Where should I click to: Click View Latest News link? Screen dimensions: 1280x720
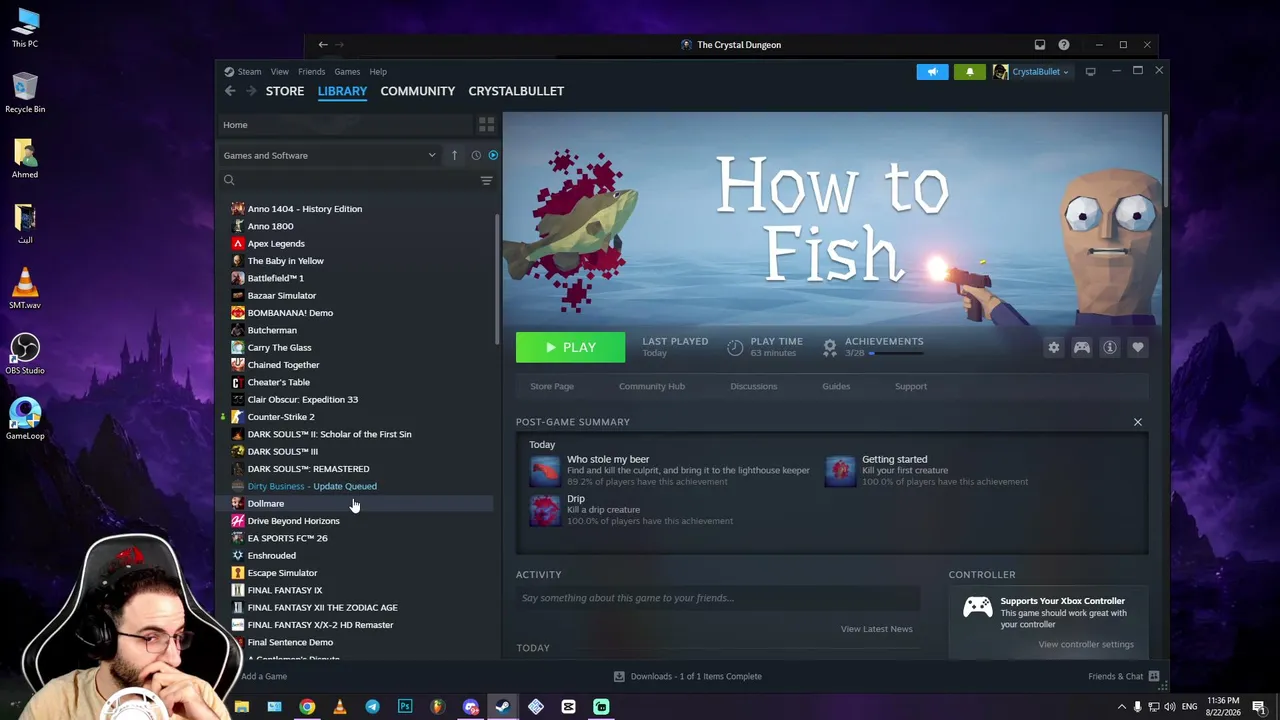[877, 629]
